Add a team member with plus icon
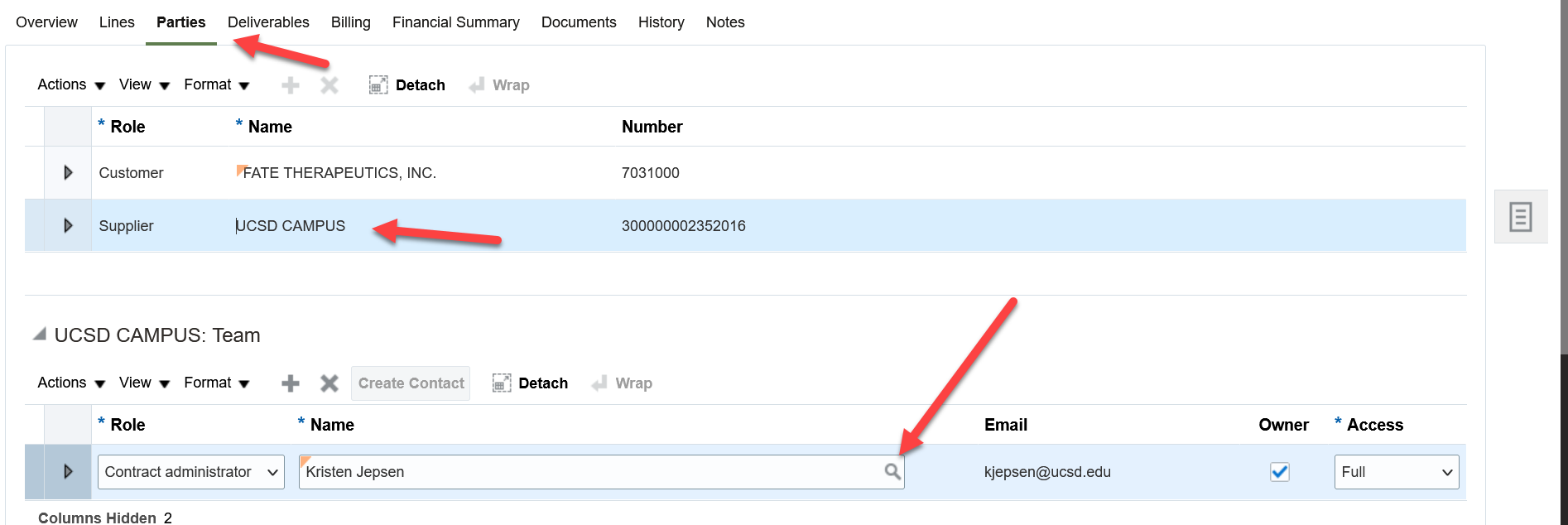Screen dimensions: 1568x525 click(x=291, y=383)
